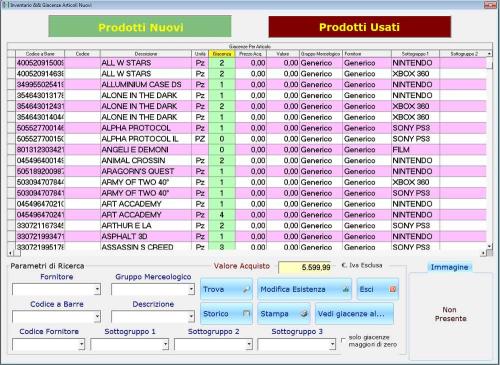The image size is (500, 365).
Task: Click Vedi giacenze al... button
Action: (x=354, y=314)
